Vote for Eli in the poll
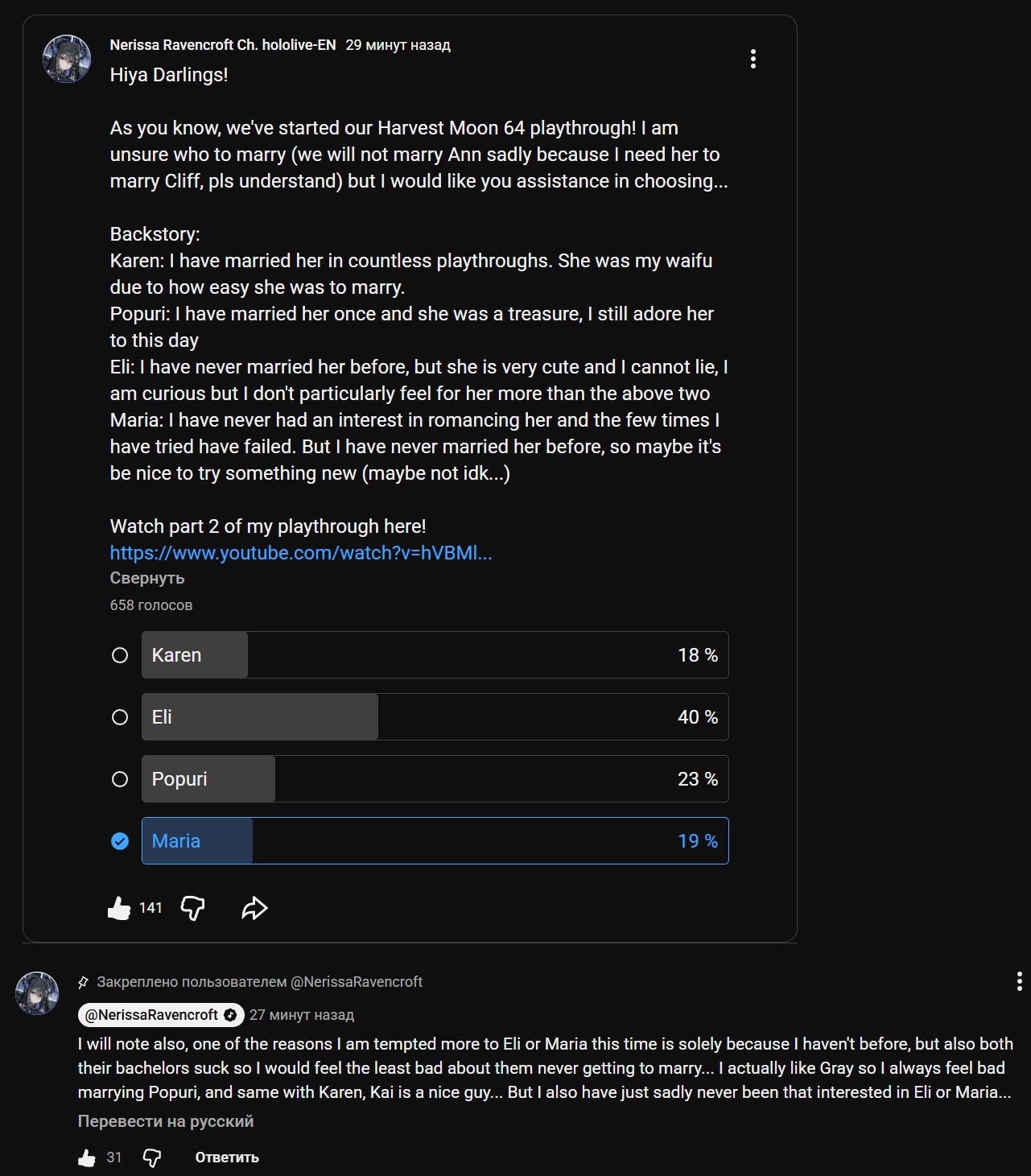 pyautogui.click(x=120, y=717)
